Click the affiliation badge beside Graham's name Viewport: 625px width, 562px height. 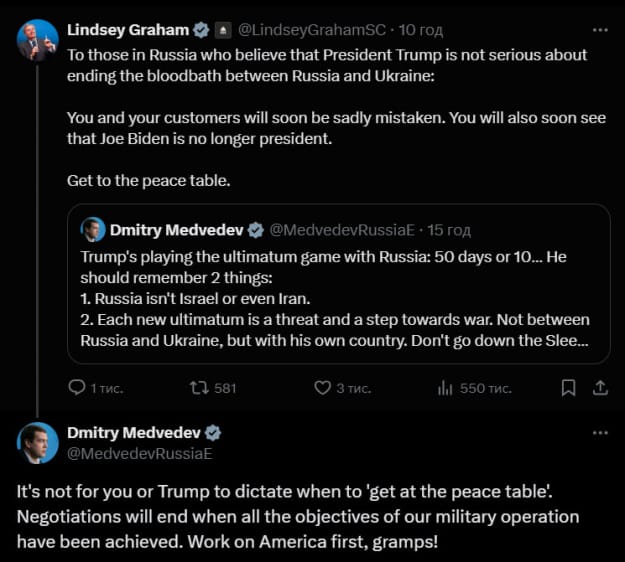(222, 29)
